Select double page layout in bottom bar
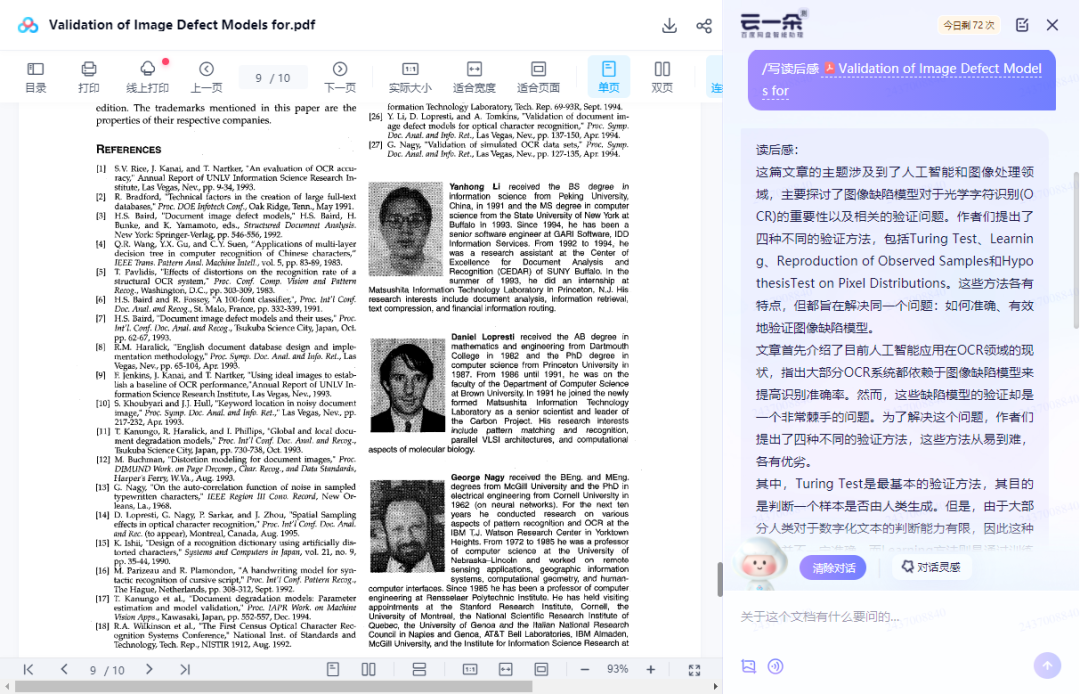 (368, 669)
